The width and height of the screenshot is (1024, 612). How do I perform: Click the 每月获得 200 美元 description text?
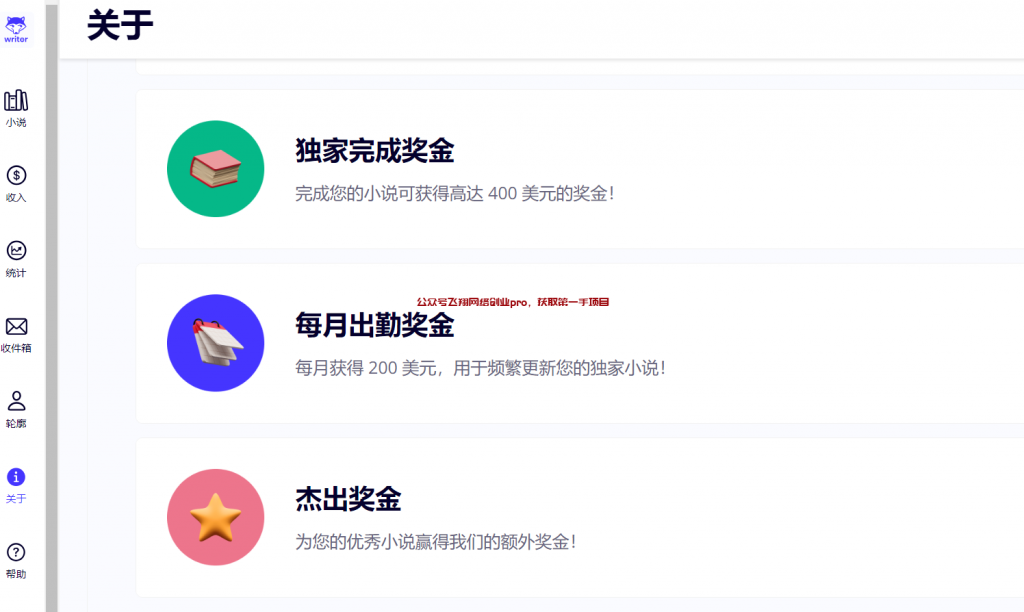480,368
